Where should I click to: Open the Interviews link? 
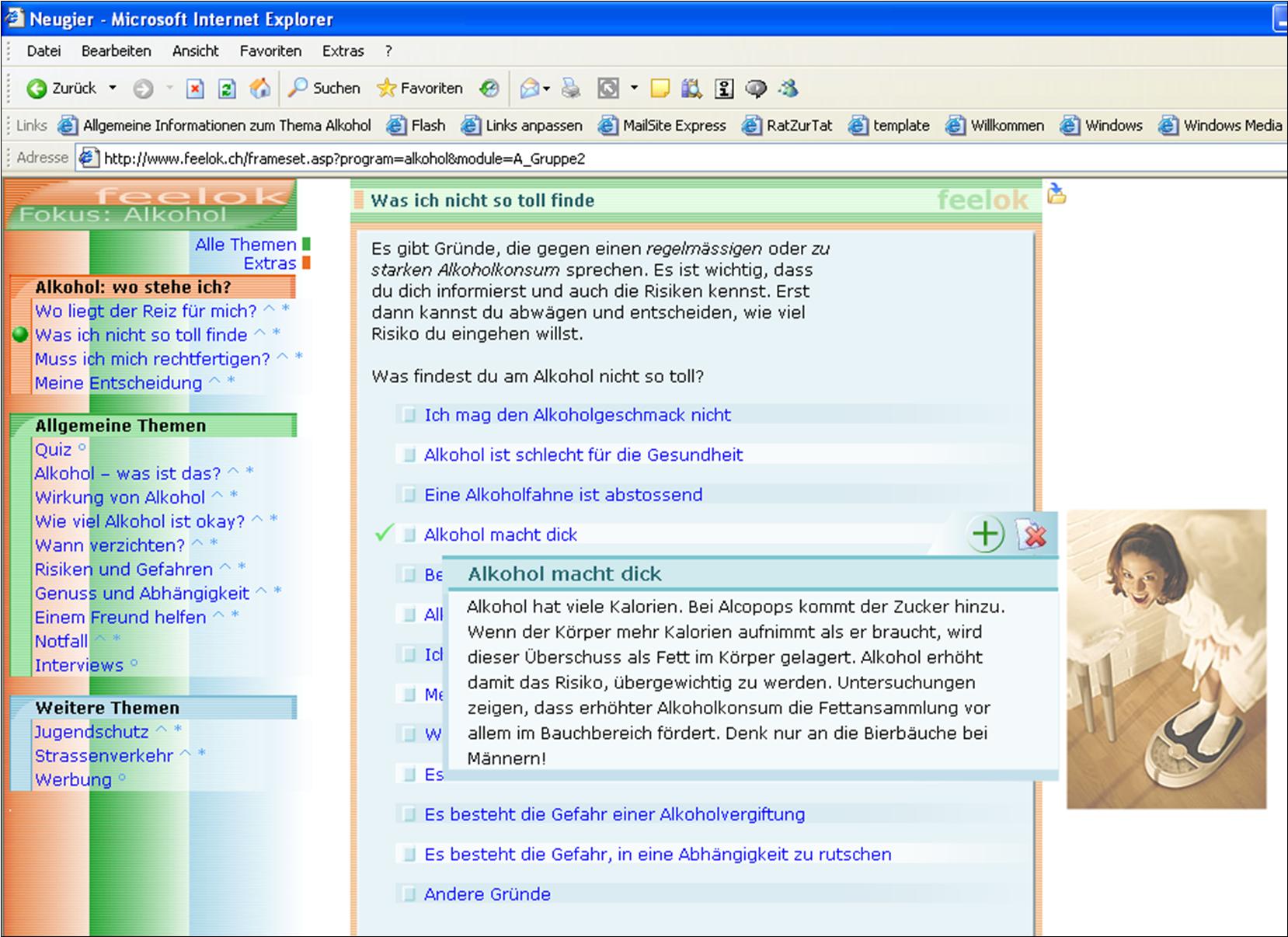coord(78,666)
